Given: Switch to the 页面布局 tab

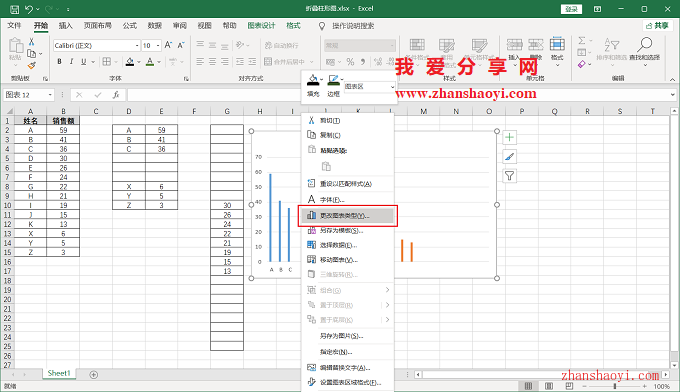Looking at the screenshot, I should pyautogui.click(x=98, y=26).
